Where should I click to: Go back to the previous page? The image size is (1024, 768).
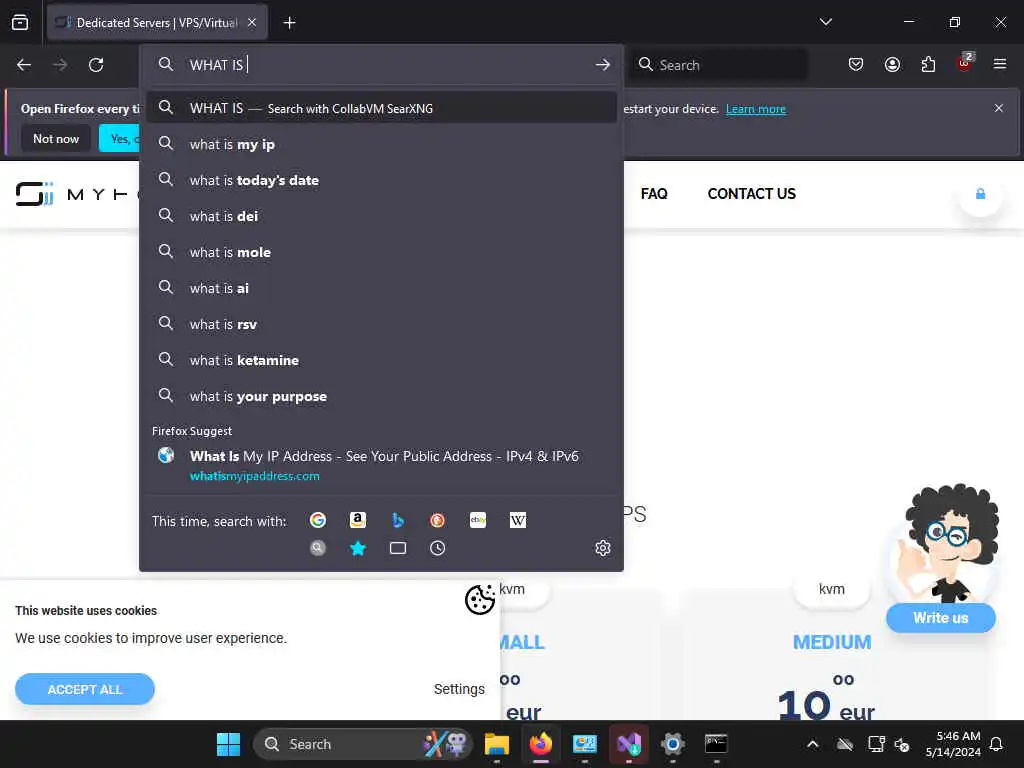click(x=24, y=65)
